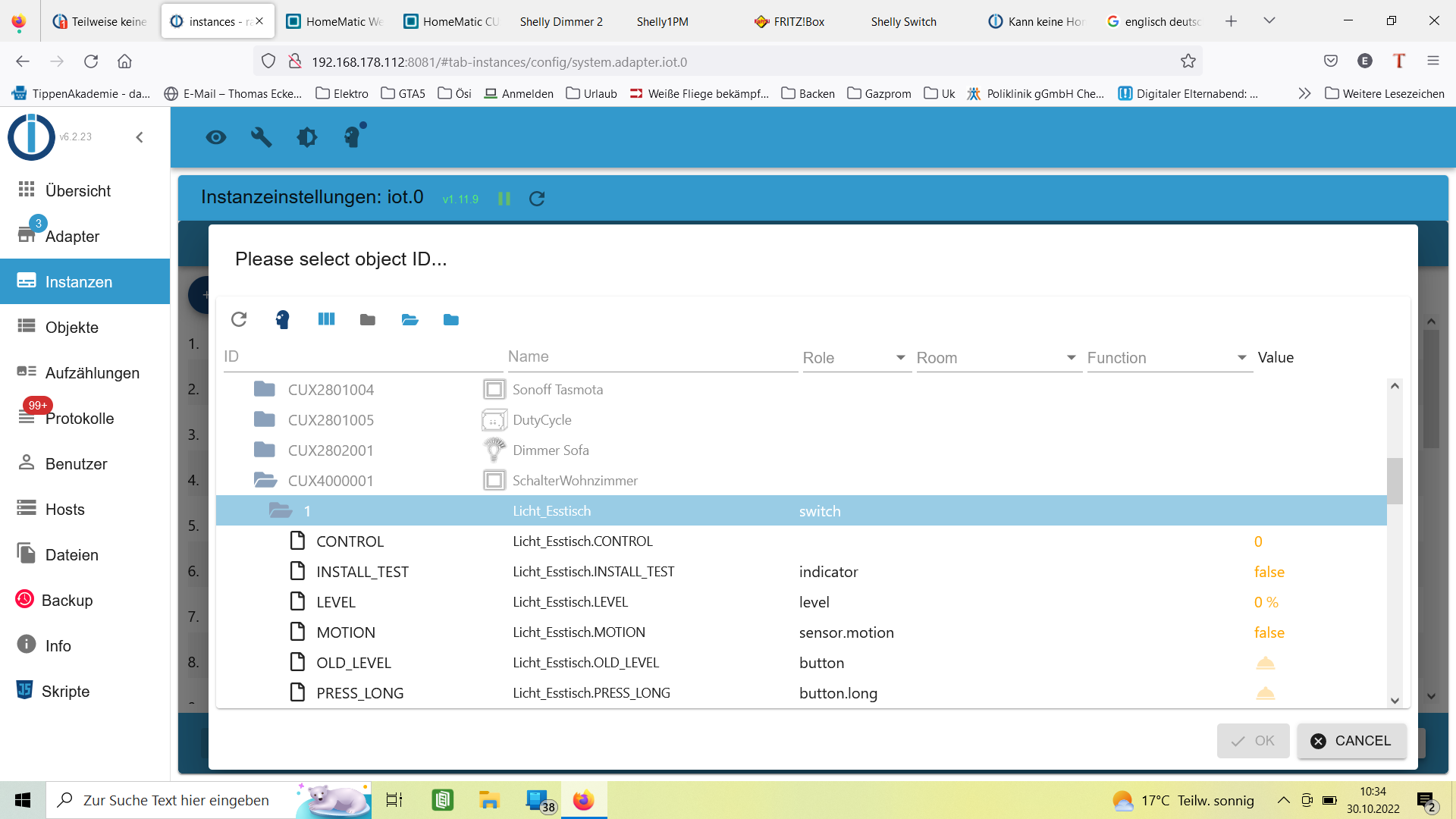Screen dimensions: 1456x819
Task: Click the wrench settings icon in top bar
Action: (x=262, y=137)
